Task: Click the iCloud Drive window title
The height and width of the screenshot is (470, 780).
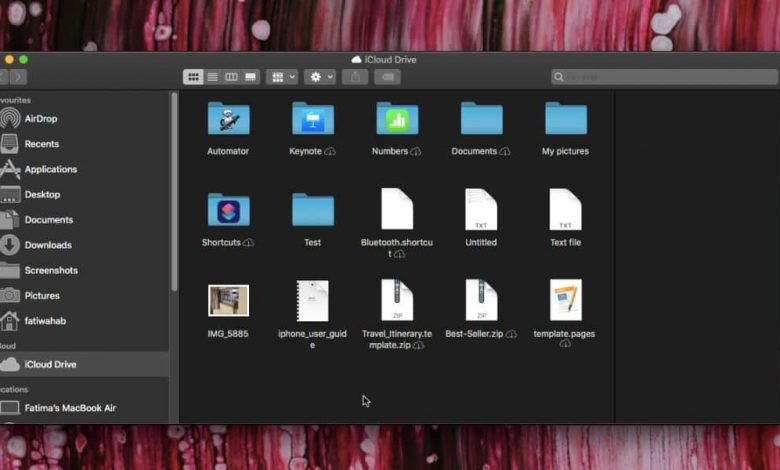Action: [x=384, y=60]
